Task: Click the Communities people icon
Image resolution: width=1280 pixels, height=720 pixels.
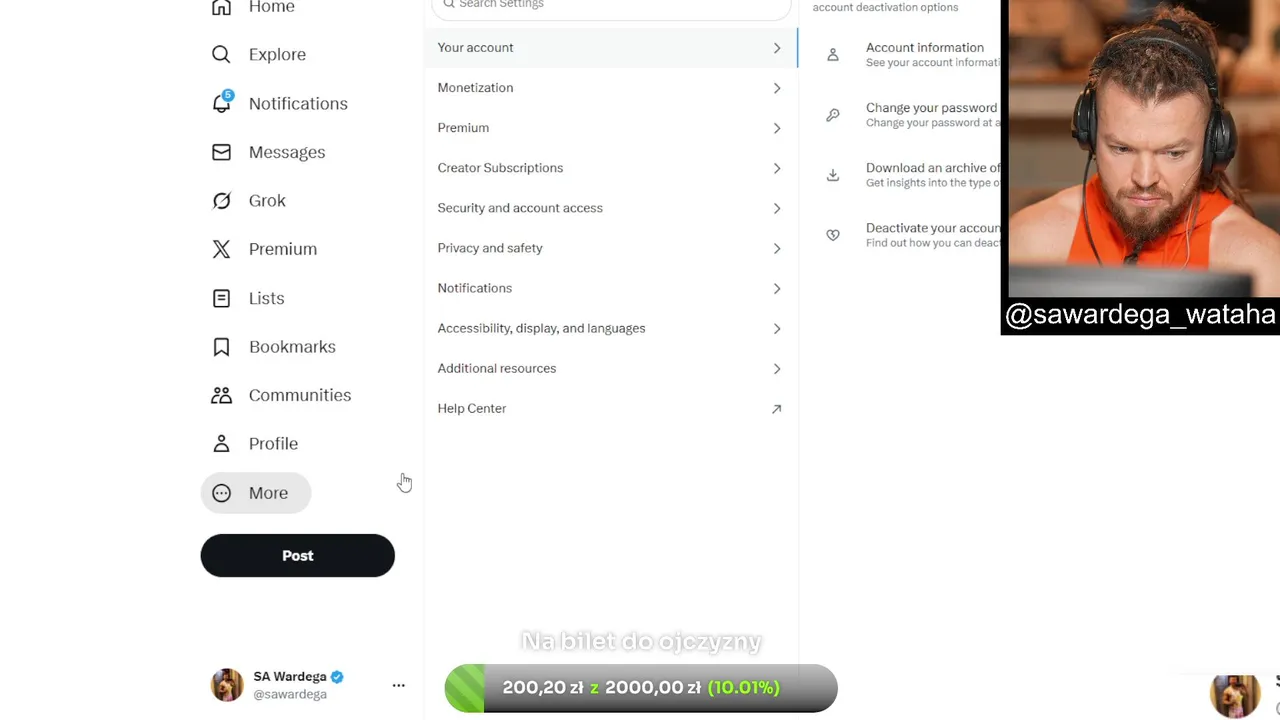Action: (221, 395)
